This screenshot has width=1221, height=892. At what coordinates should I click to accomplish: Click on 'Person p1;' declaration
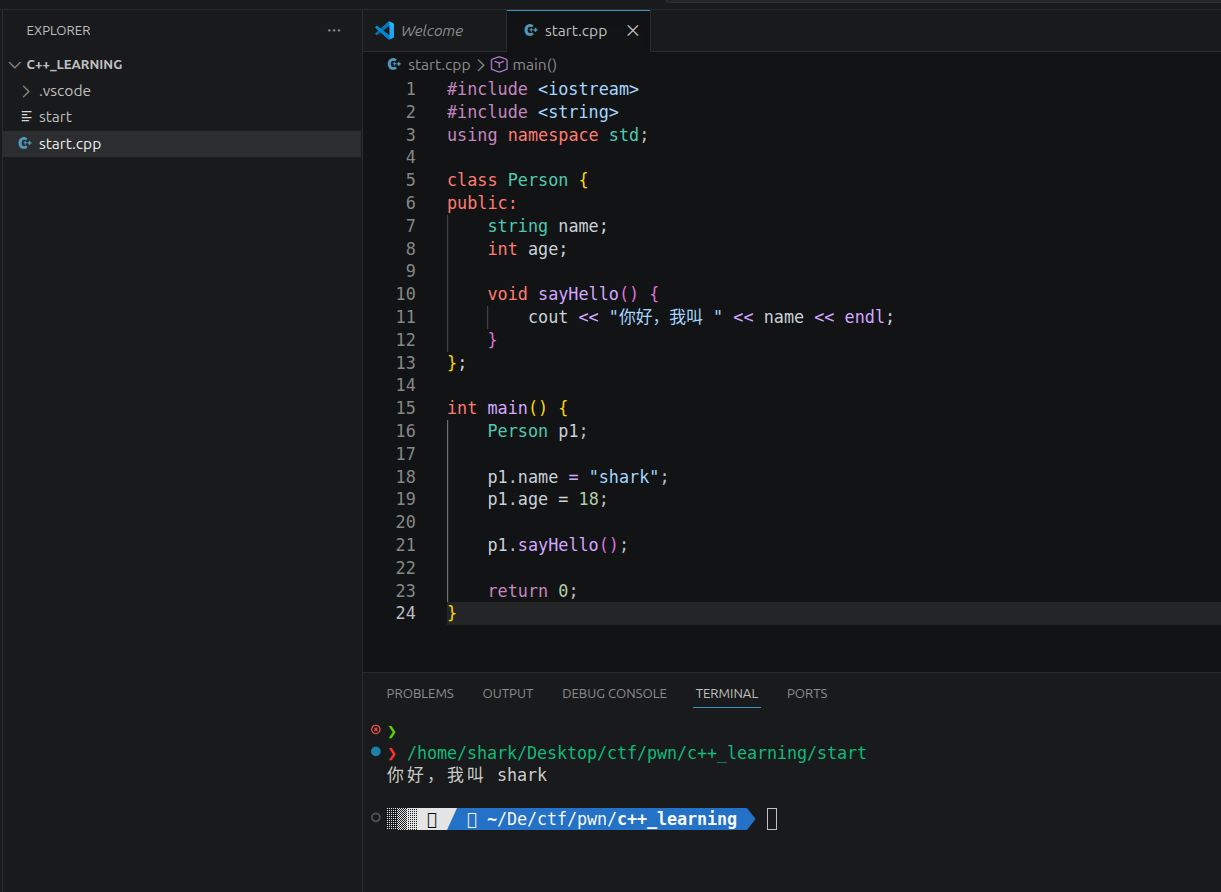538,431
